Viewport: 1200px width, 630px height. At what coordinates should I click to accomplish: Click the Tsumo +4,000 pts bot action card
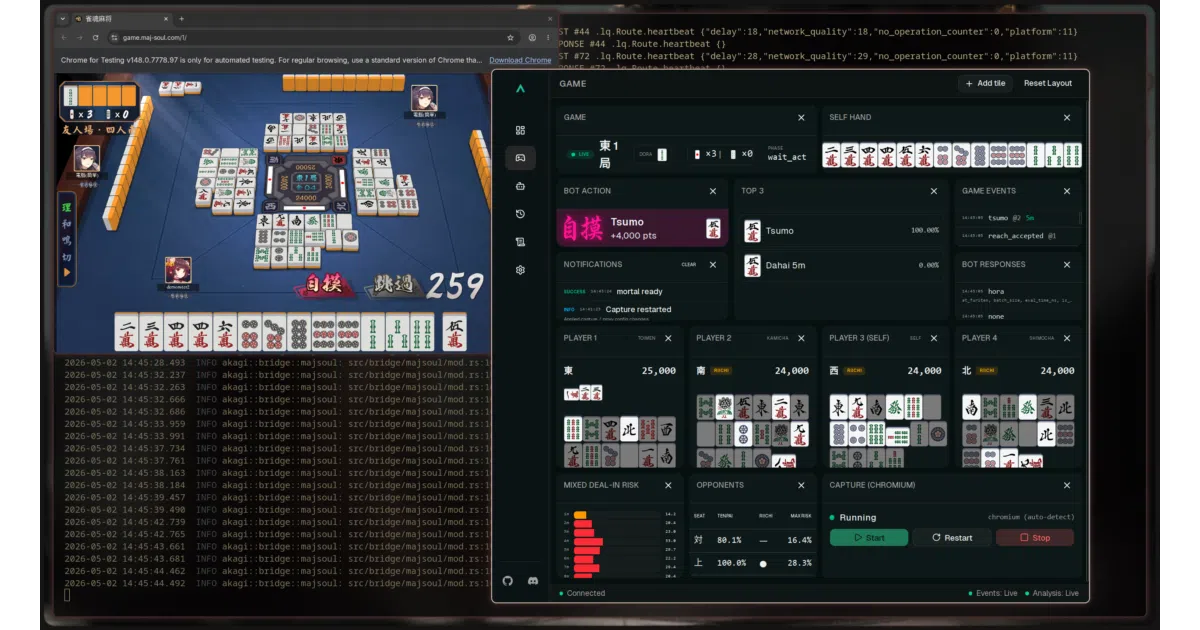point(642,228)
